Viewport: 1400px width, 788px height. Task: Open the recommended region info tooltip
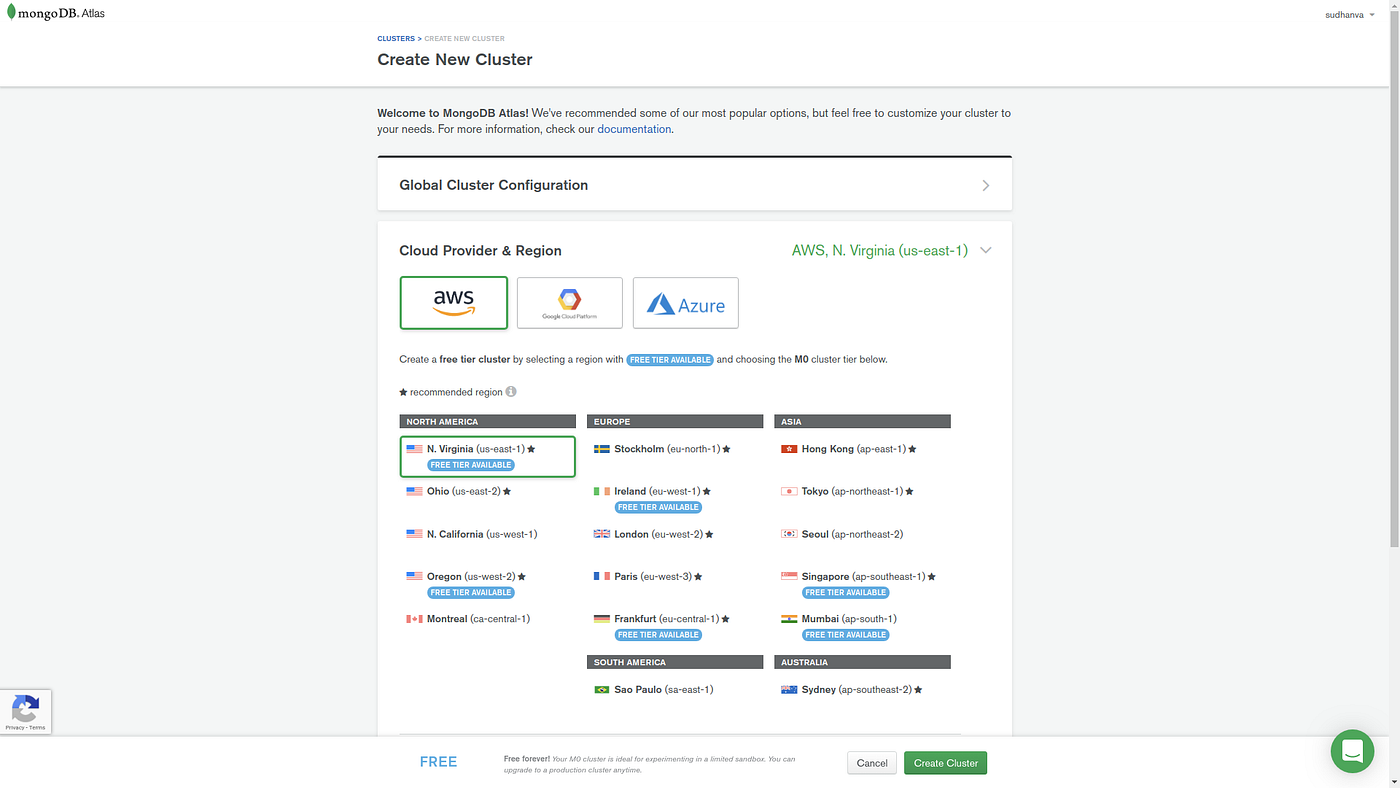(510, 390)
